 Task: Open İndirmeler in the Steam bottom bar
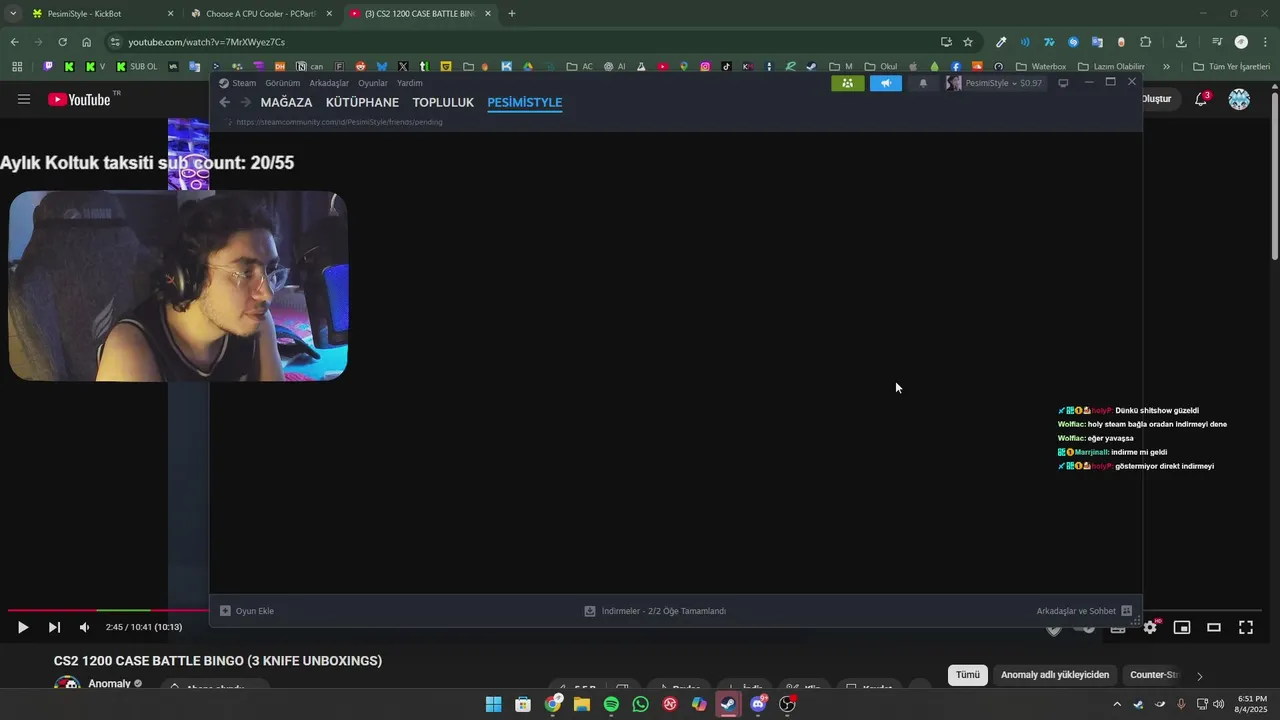[655, 611]
